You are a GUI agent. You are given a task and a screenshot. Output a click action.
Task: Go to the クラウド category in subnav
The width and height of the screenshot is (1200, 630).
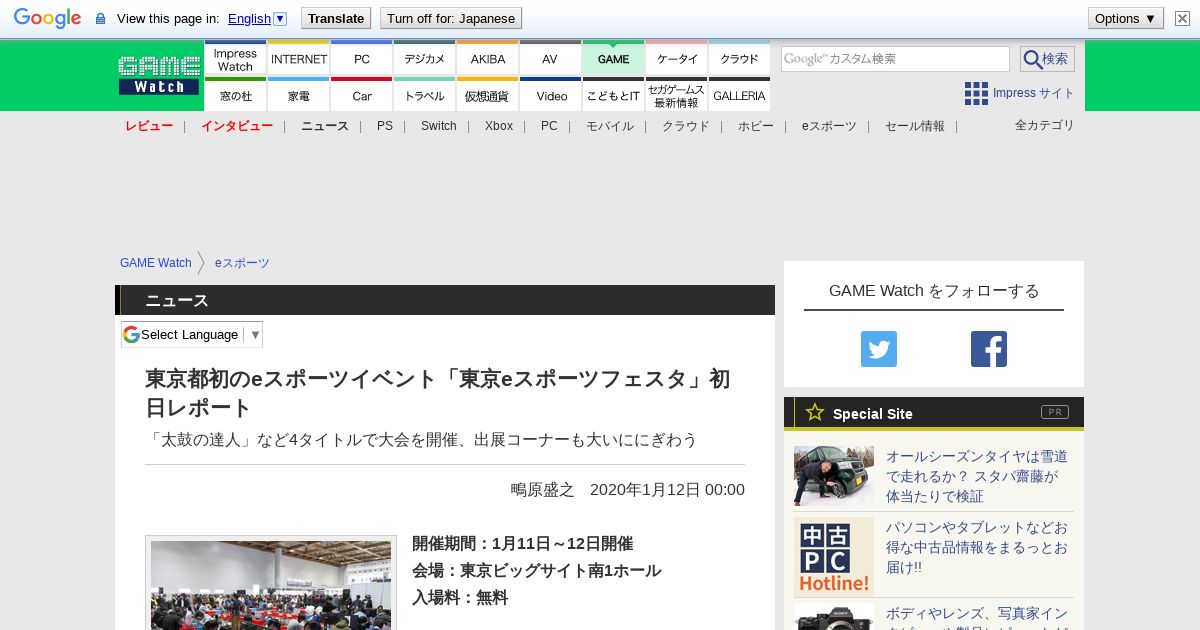[x=686, y=126]
